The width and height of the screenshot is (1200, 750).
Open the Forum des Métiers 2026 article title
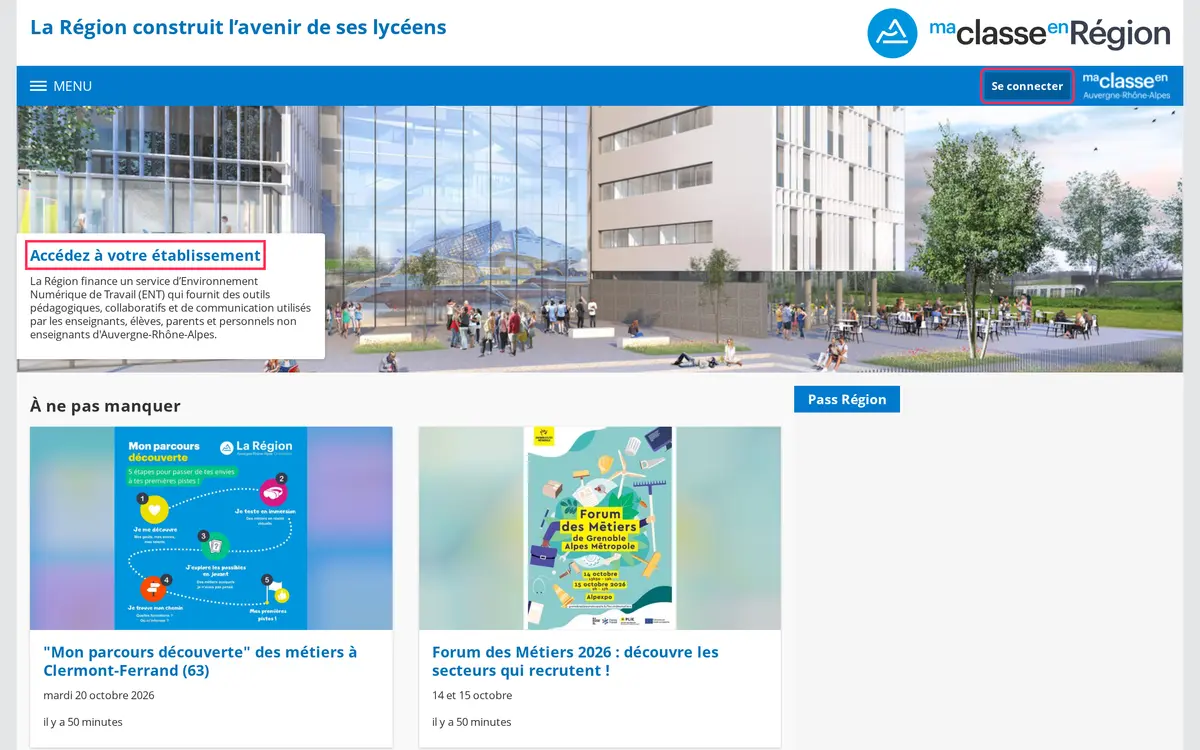[575, 661]
